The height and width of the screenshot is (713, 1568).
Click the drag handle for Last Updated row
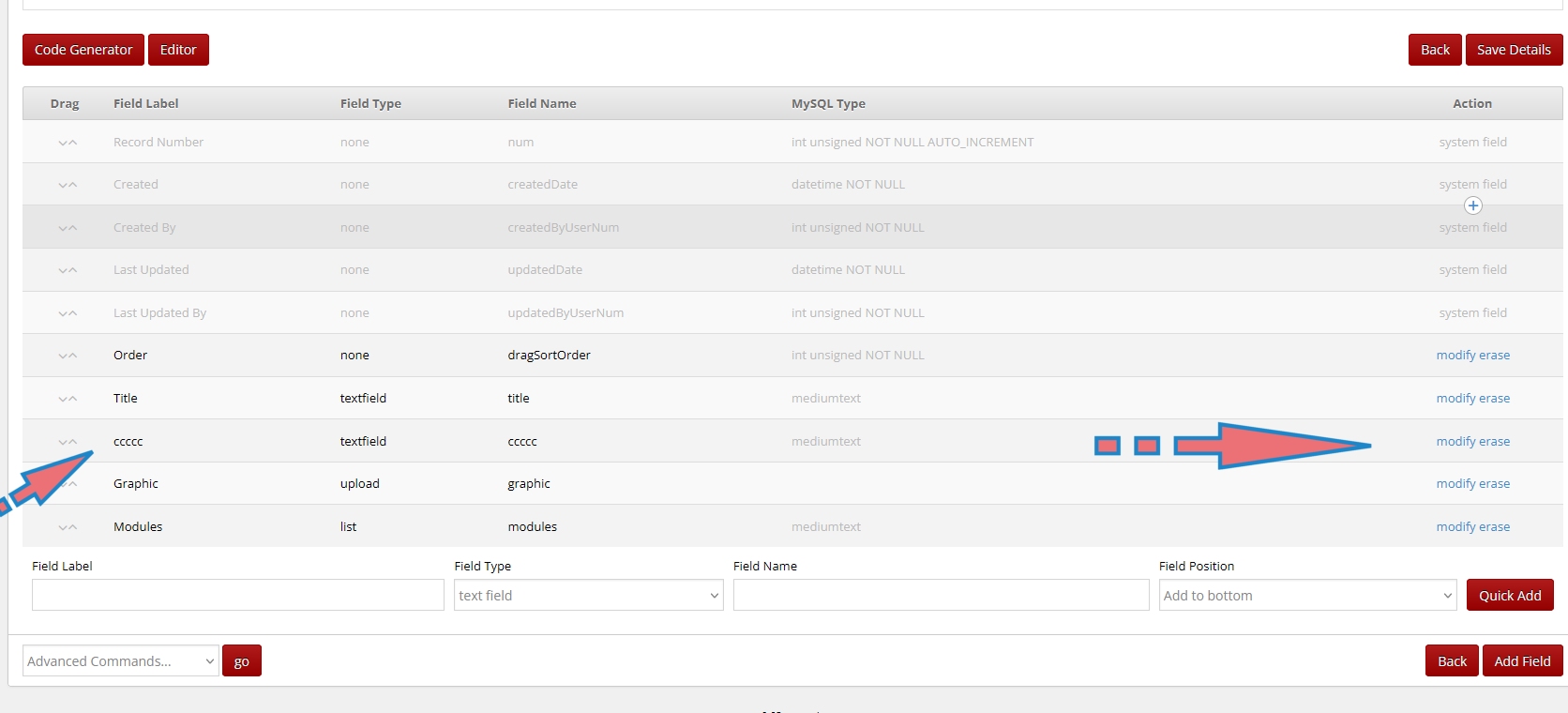click(68, 270)
